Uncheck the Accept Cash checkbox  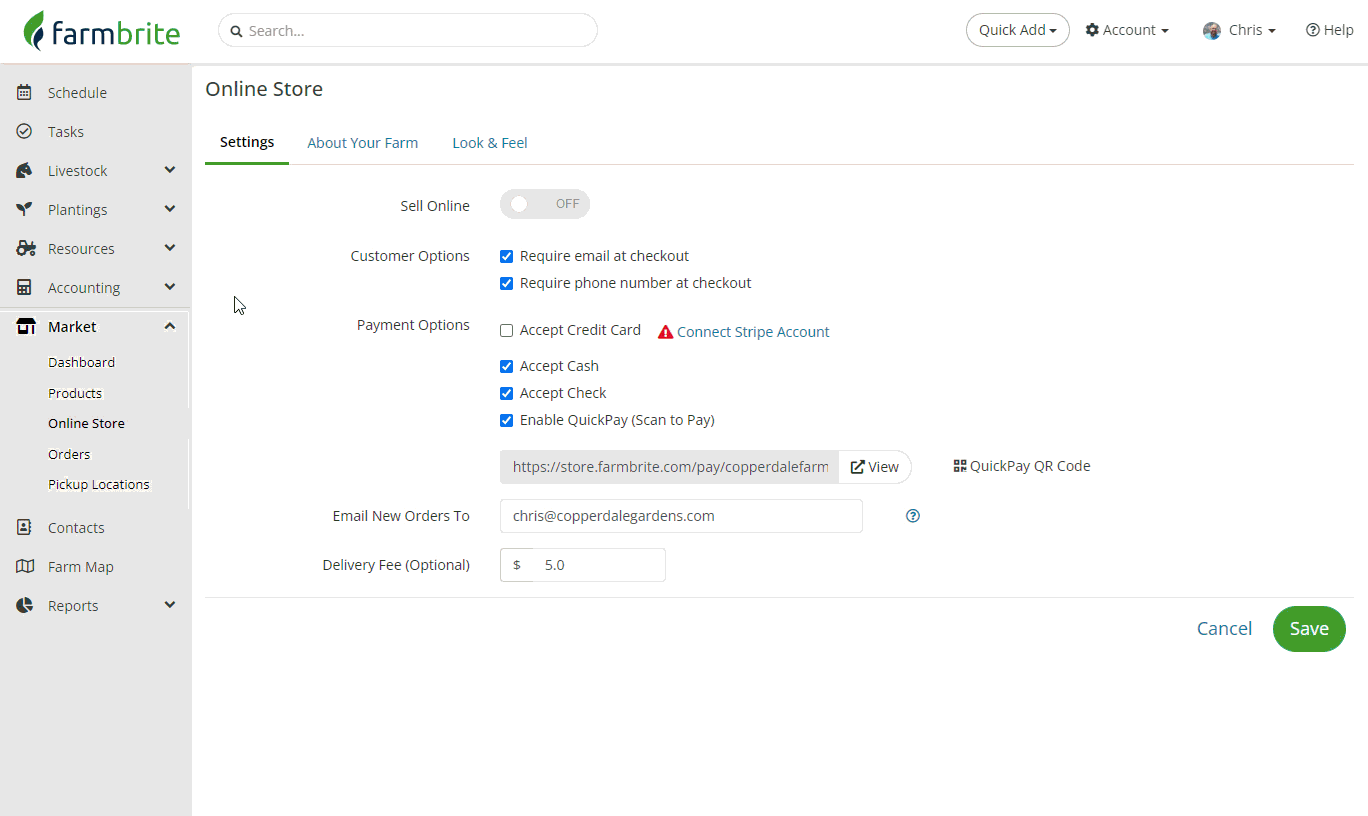pyautogui.click(x=507, y=367)
